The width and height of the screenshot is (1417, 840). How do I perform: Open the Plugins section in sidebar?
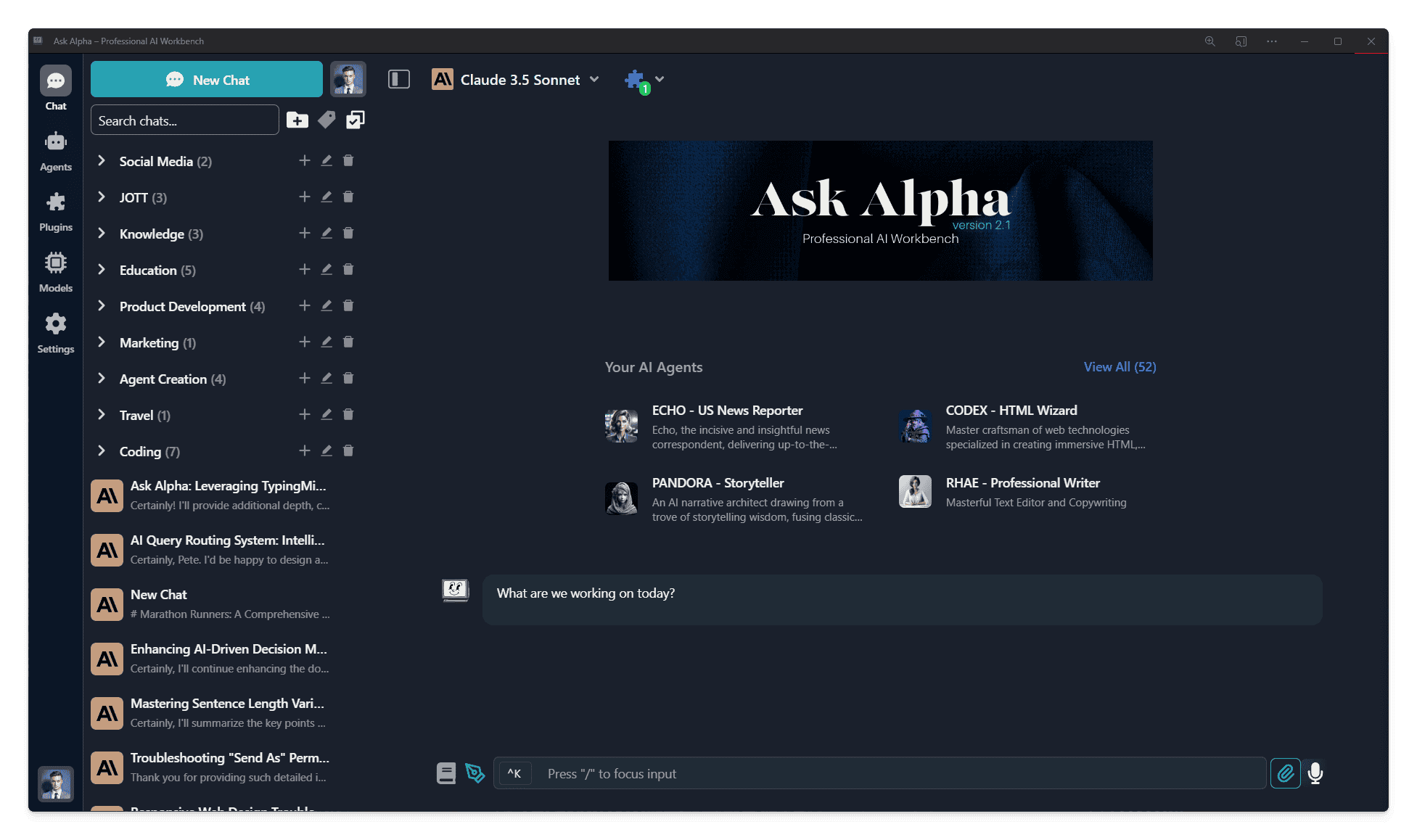tap(56, 212)
